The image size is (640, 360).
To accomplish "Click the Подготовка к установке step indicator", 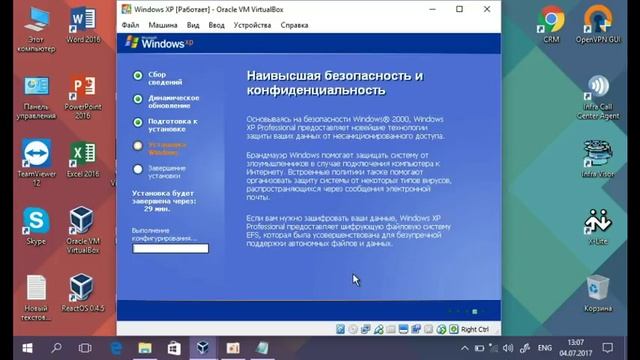I will 138,122.
